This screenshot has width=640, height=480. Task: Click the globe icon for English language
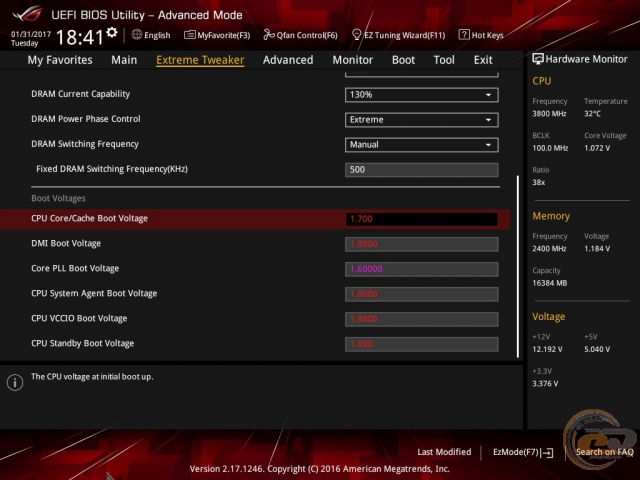click(x=137, y=35)
